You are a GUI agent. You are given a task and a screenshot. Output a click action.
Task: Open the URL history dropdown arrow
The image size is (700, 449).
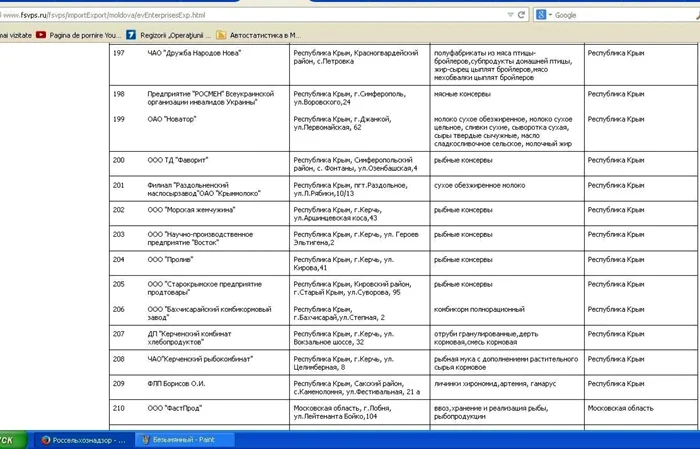click(x=510, y=15)
